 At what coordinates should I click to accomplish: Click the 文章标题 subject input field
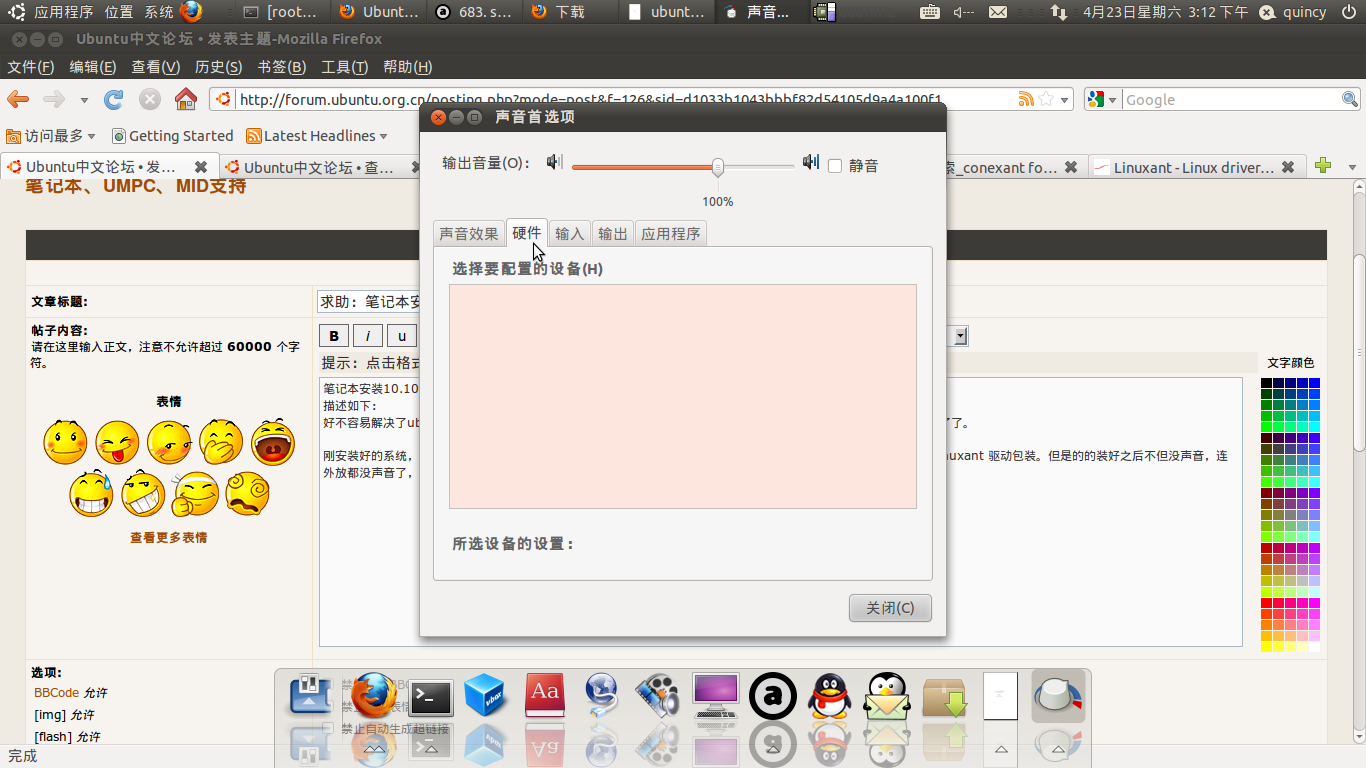click(x=368, y=301)
